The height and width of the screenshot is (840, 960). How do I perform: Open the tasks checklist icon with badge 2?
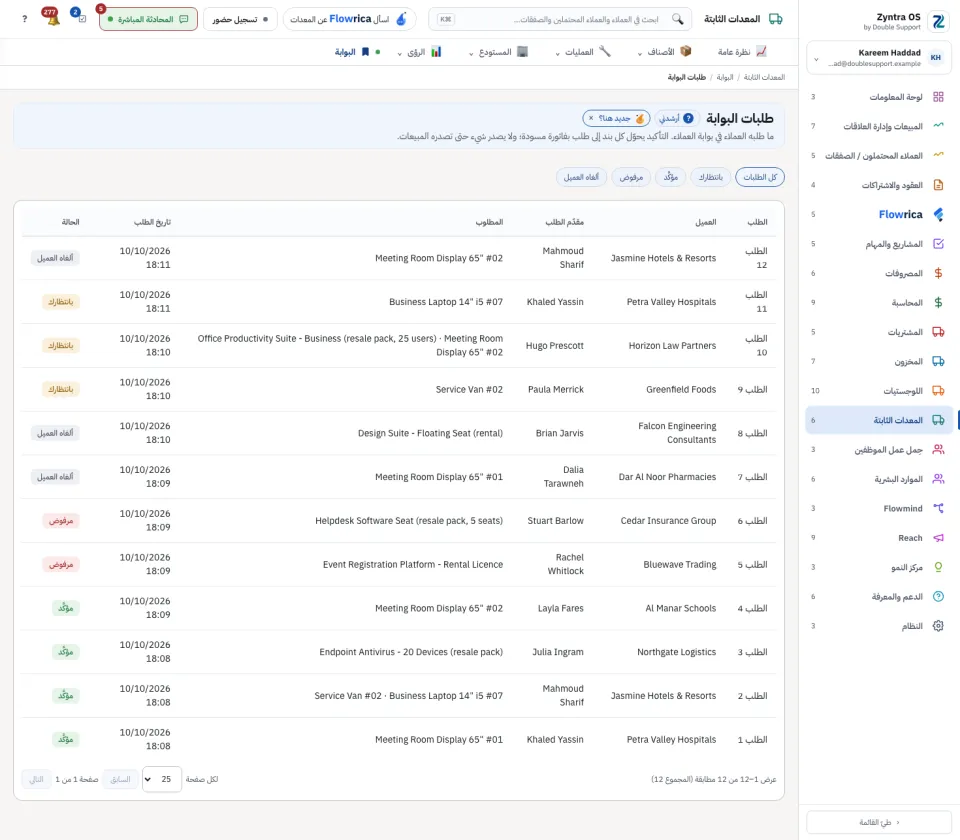pyautogui.click(x=80, y=17)
